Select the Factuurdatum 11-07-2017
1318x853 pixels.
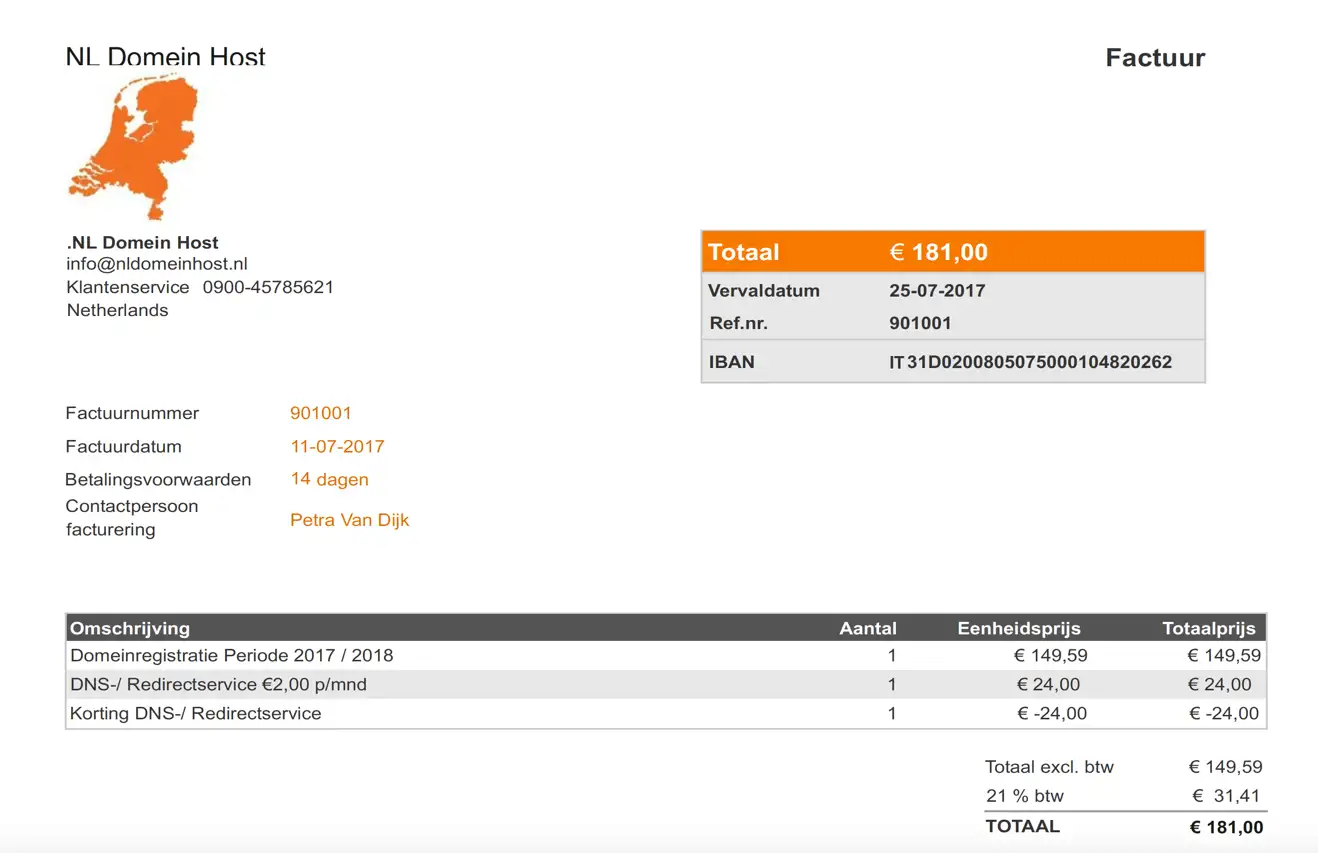[x=337, y=446]
